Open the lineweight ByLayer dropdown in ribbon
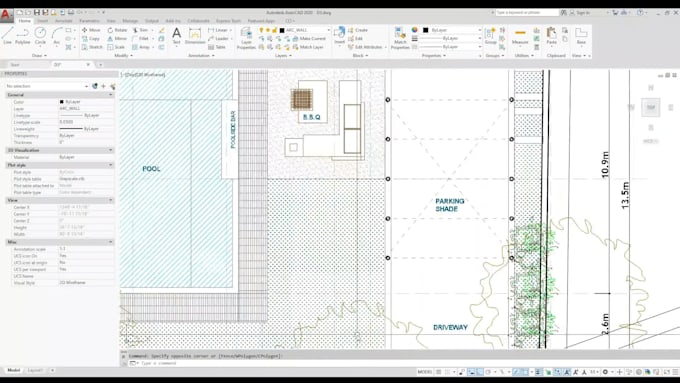The image size is (680, 383). pyautogui.click(x=452, y=38)
